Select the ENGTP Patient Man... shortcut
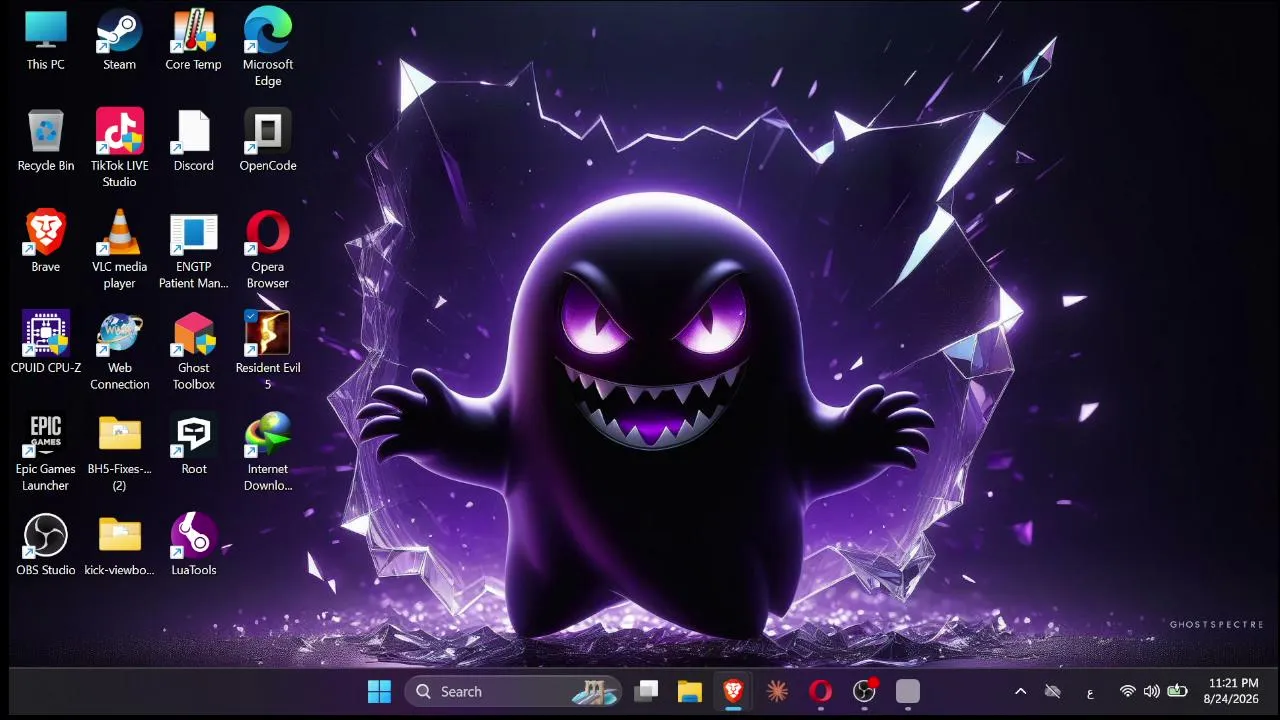 pos(194,250)
